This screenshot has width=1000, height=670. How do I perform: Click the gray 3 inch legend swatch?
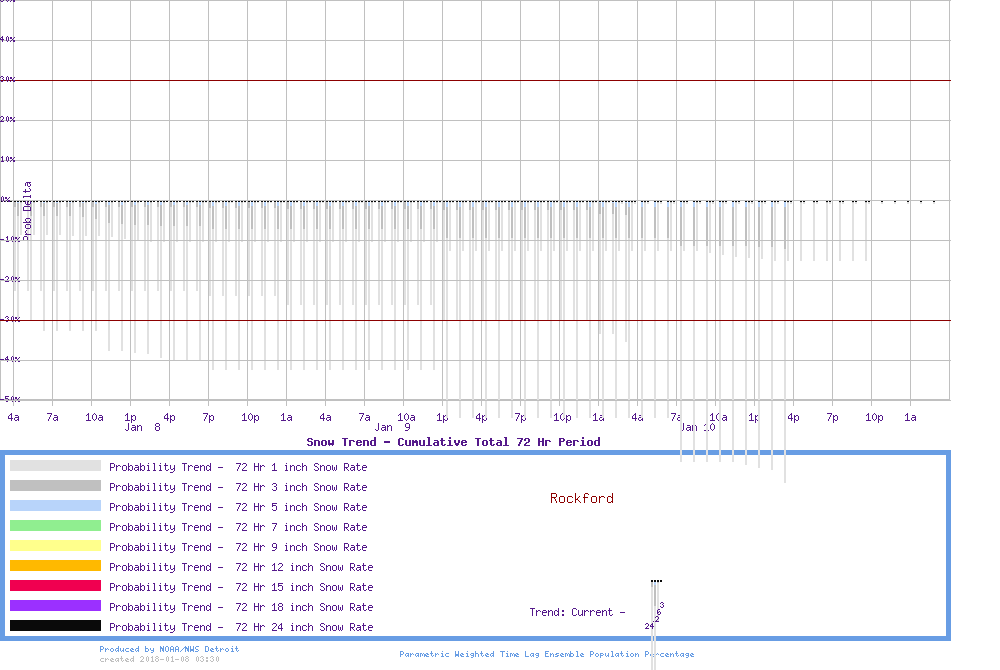pos(55,486)
